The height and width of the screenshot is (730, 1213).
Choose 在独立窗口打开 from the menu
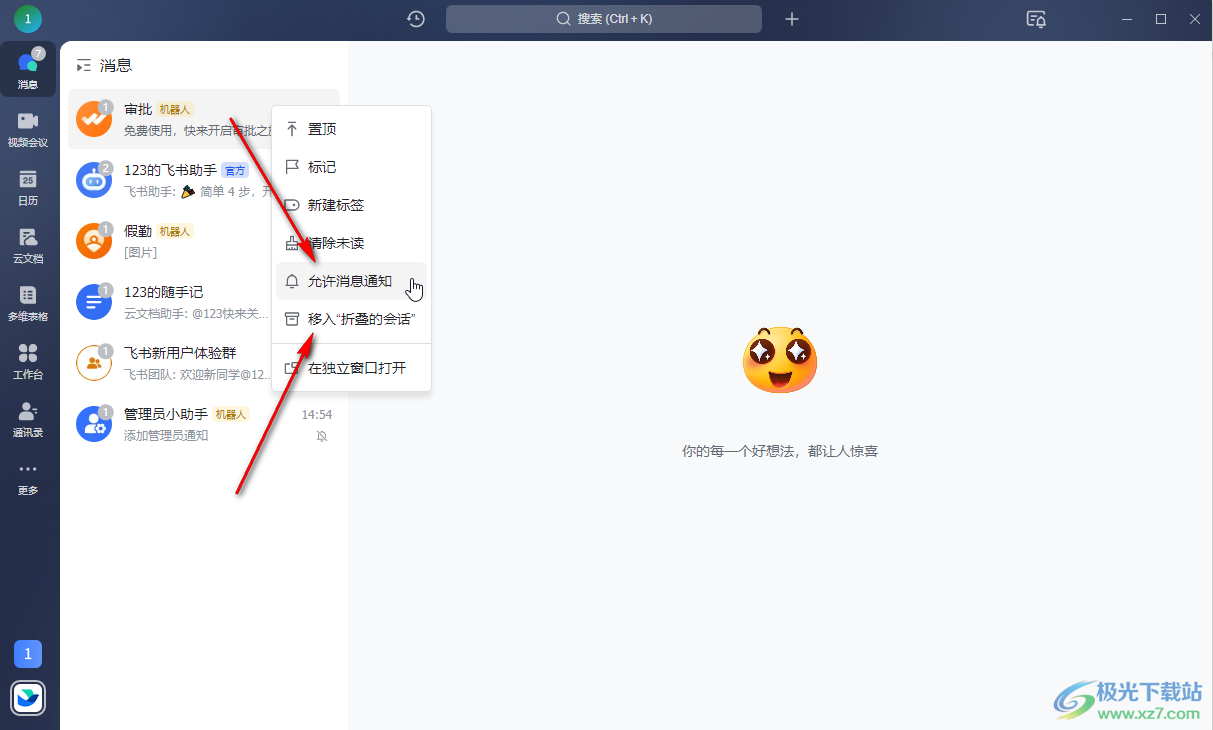click(x=351, y=368)
